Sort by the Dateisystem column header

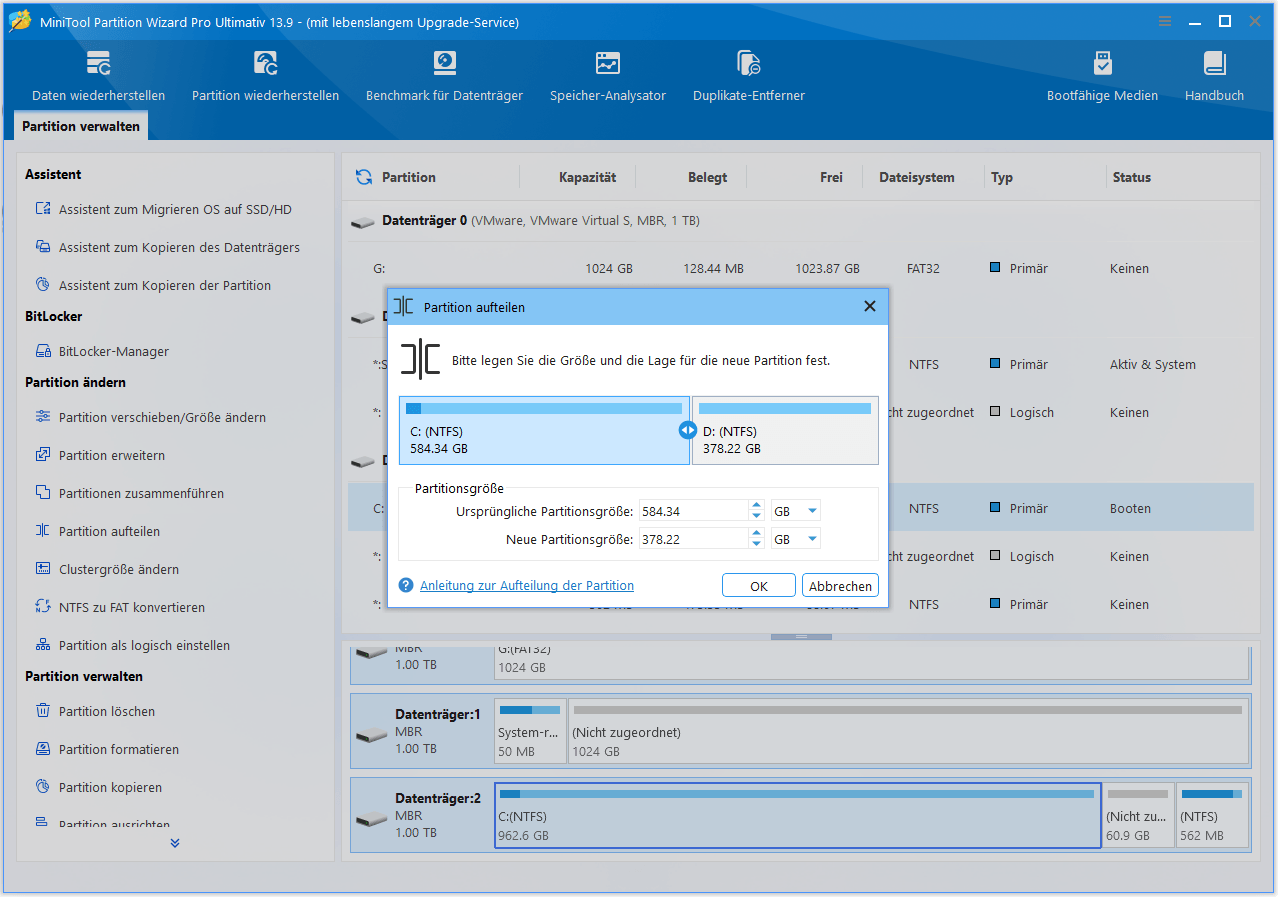916,177
